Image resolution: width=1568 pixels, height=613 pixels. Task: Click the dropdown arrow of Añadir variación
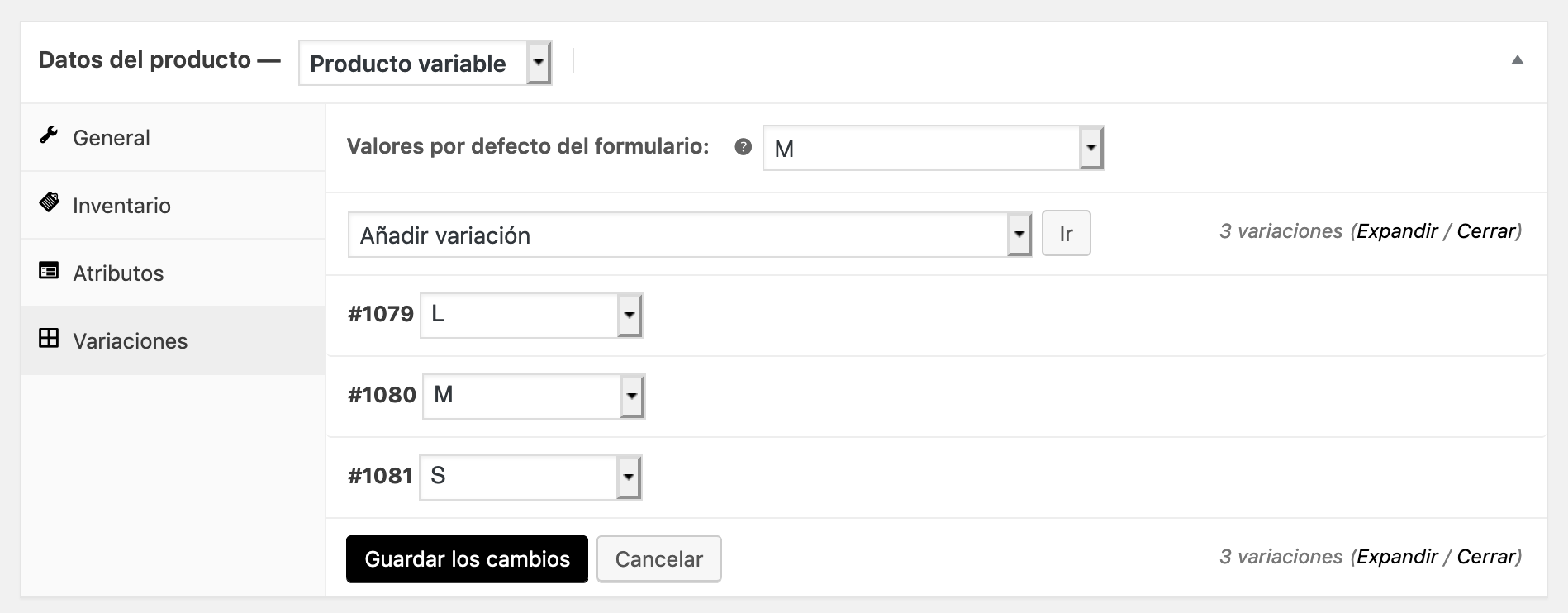click(x=1018, y=233)
